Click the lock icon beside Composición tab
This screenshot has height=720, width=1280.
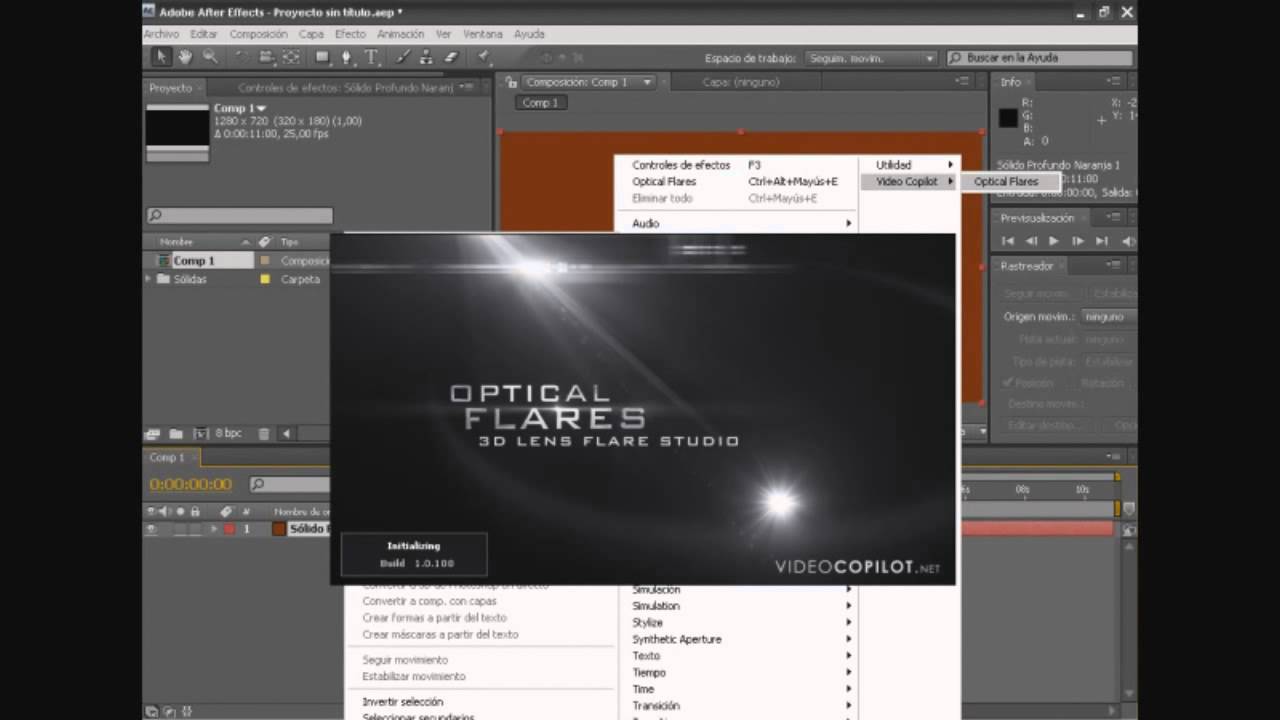pos(511,82)
